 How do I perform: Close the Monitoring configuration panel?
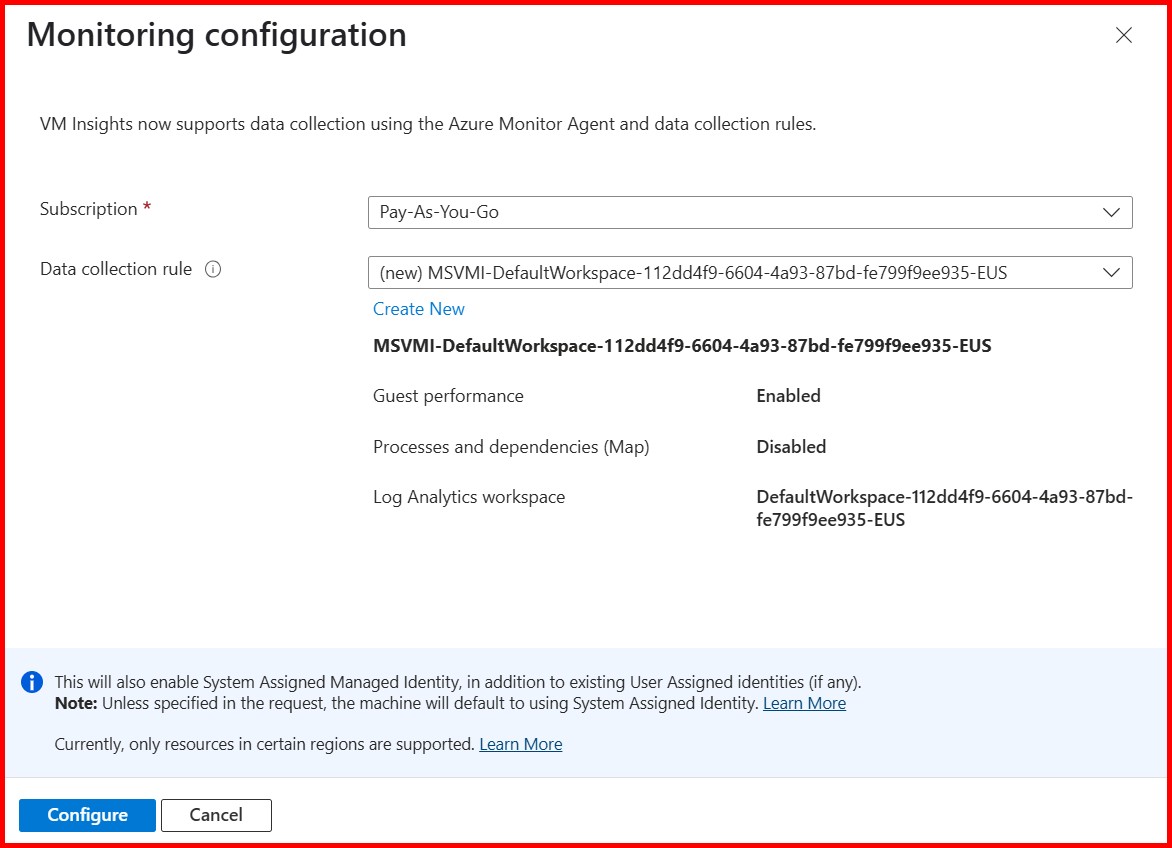point(1123,35)
